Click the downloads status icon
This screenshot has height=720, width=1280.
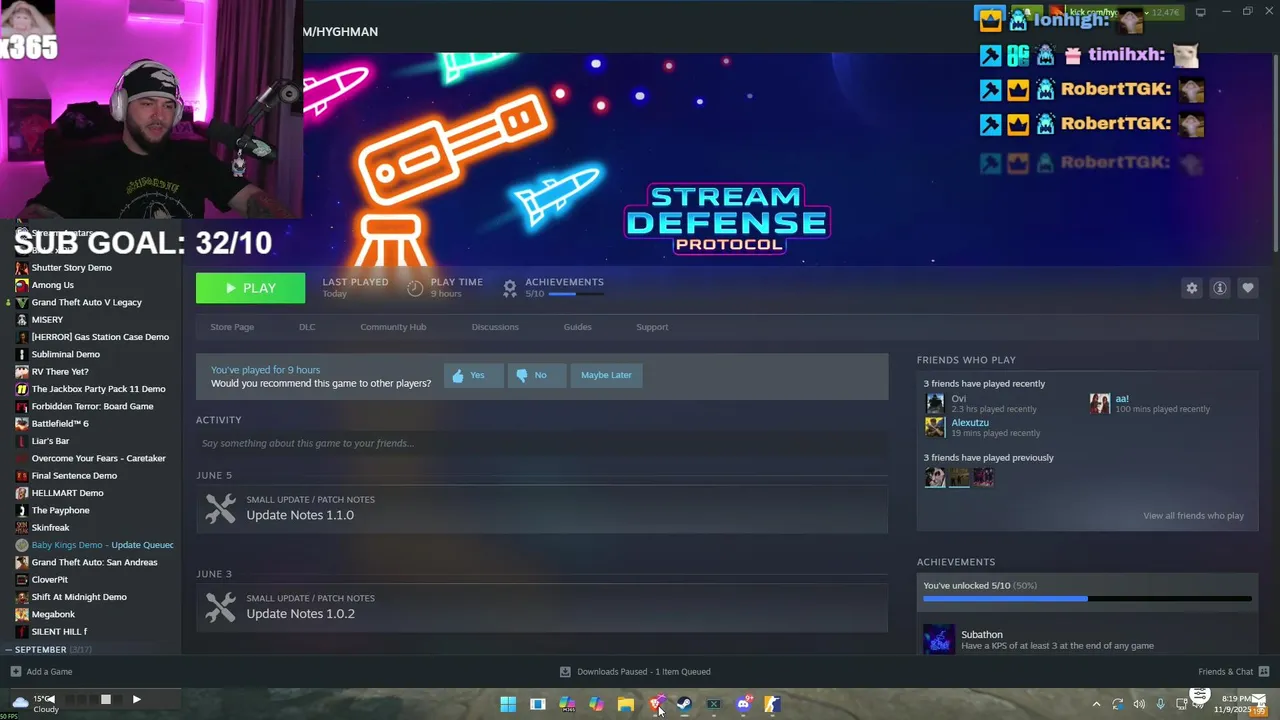[565, 672]
